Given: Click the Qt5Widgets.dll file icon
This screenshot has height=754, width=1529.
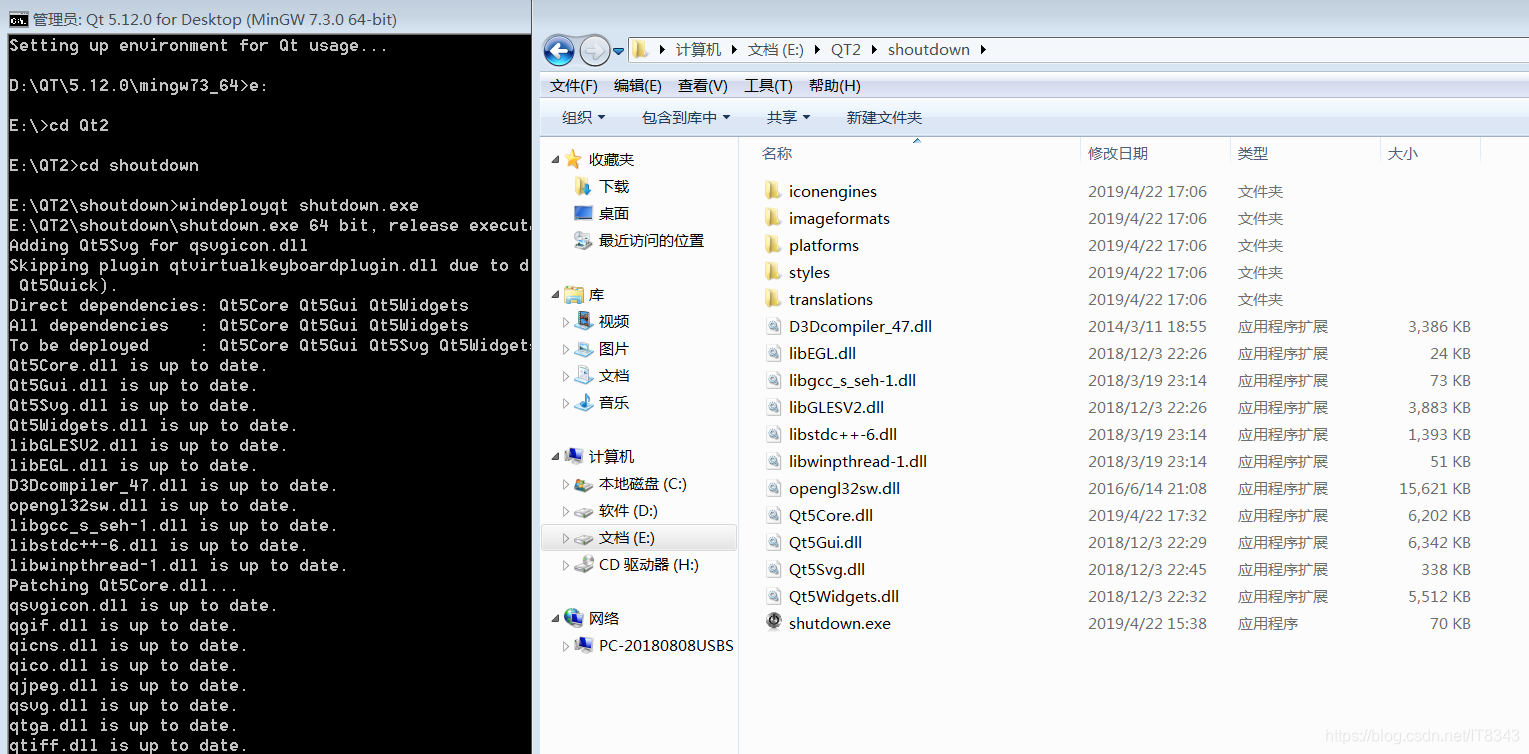Looking at the screenshot, I should [x=773, y=596].
